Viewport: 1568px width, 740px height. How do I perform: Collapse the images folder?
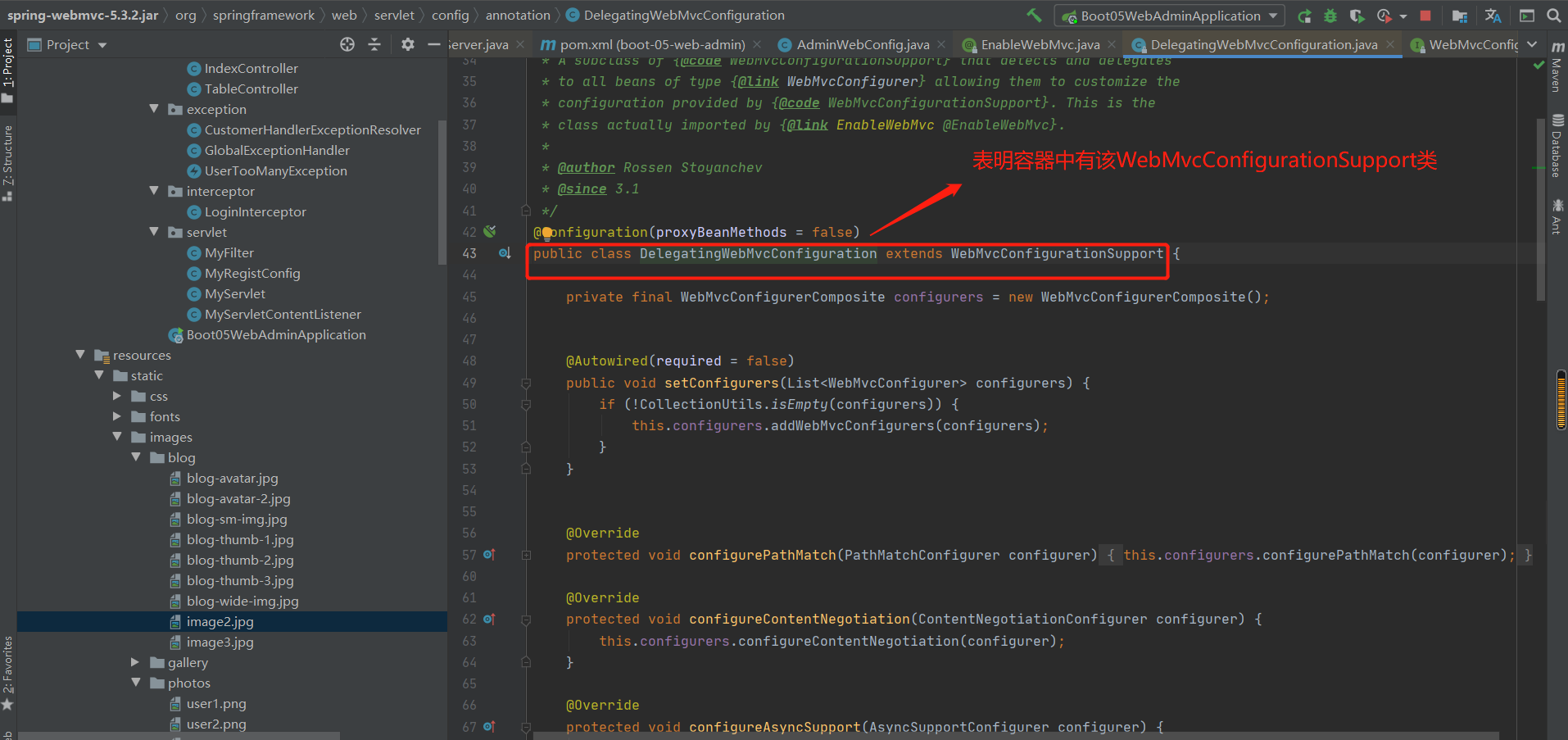coord(117,436)
